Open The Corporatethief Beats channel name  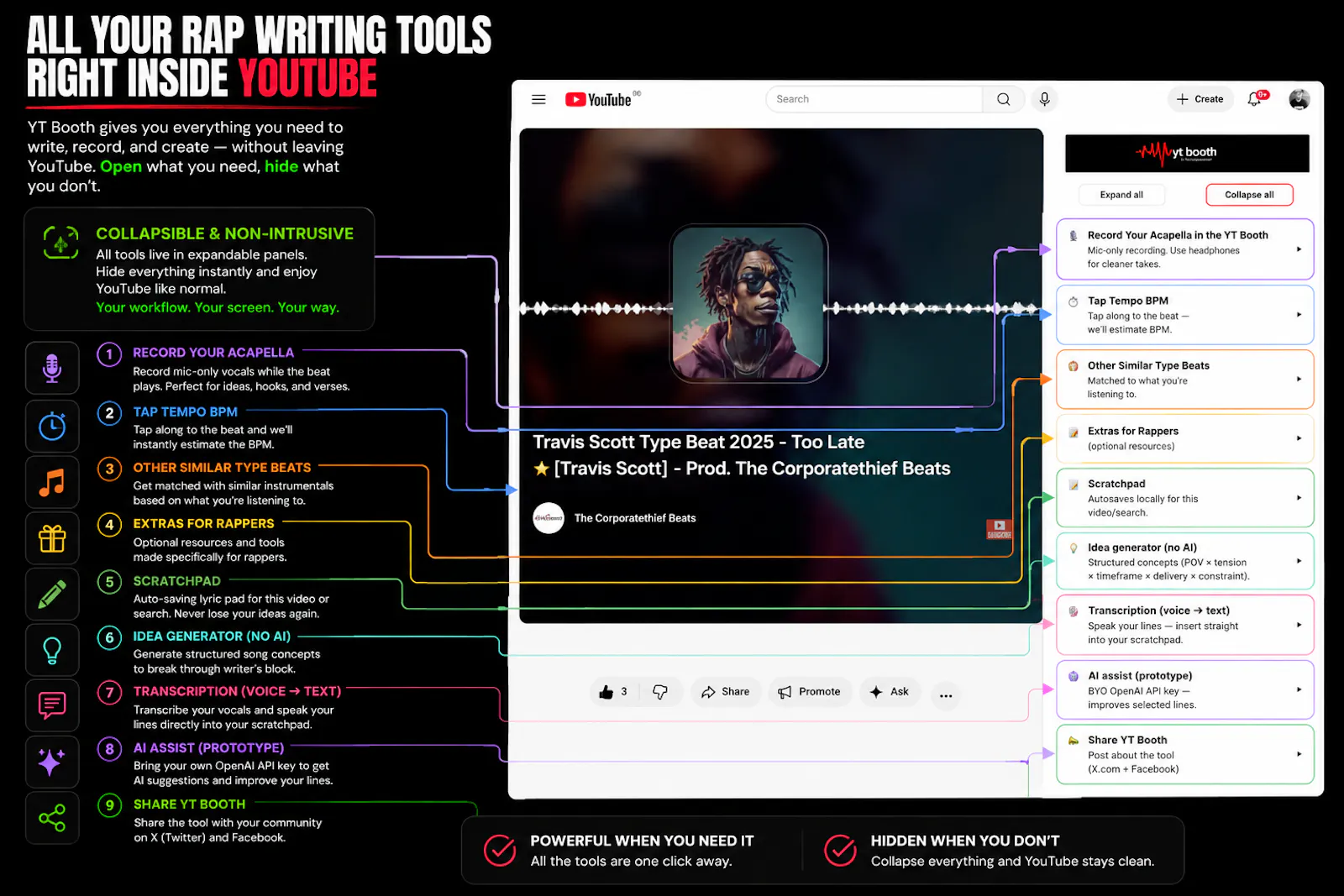[x=635, y=518]
